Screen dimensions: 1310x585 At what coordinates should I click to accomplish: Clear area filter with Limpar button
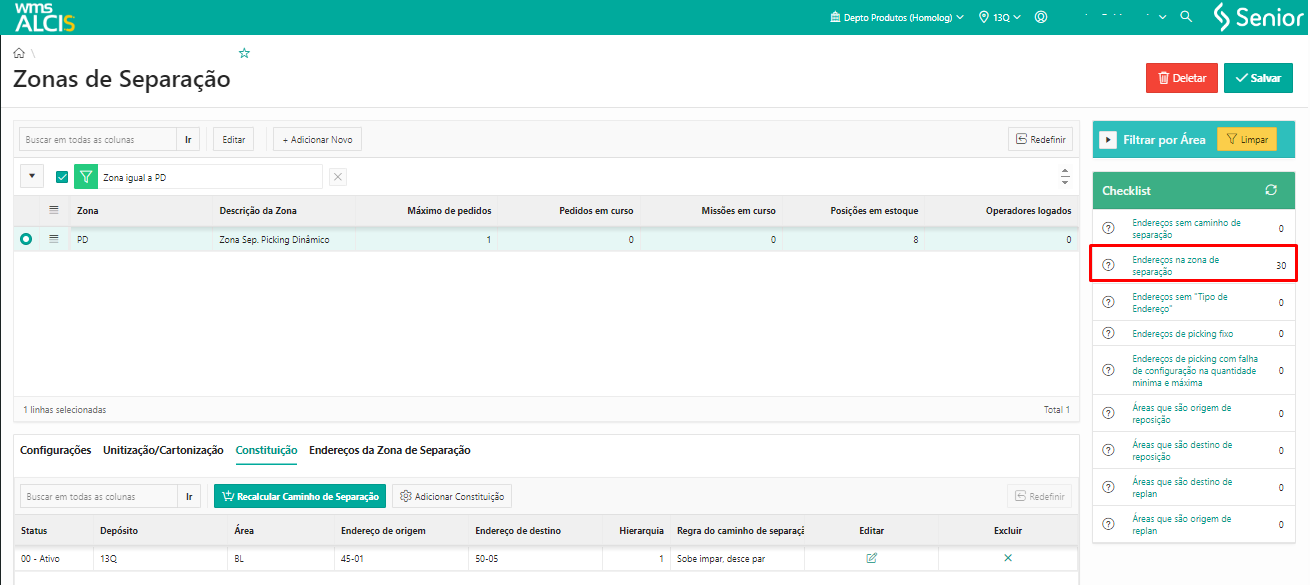click(x=1247, y=140)
